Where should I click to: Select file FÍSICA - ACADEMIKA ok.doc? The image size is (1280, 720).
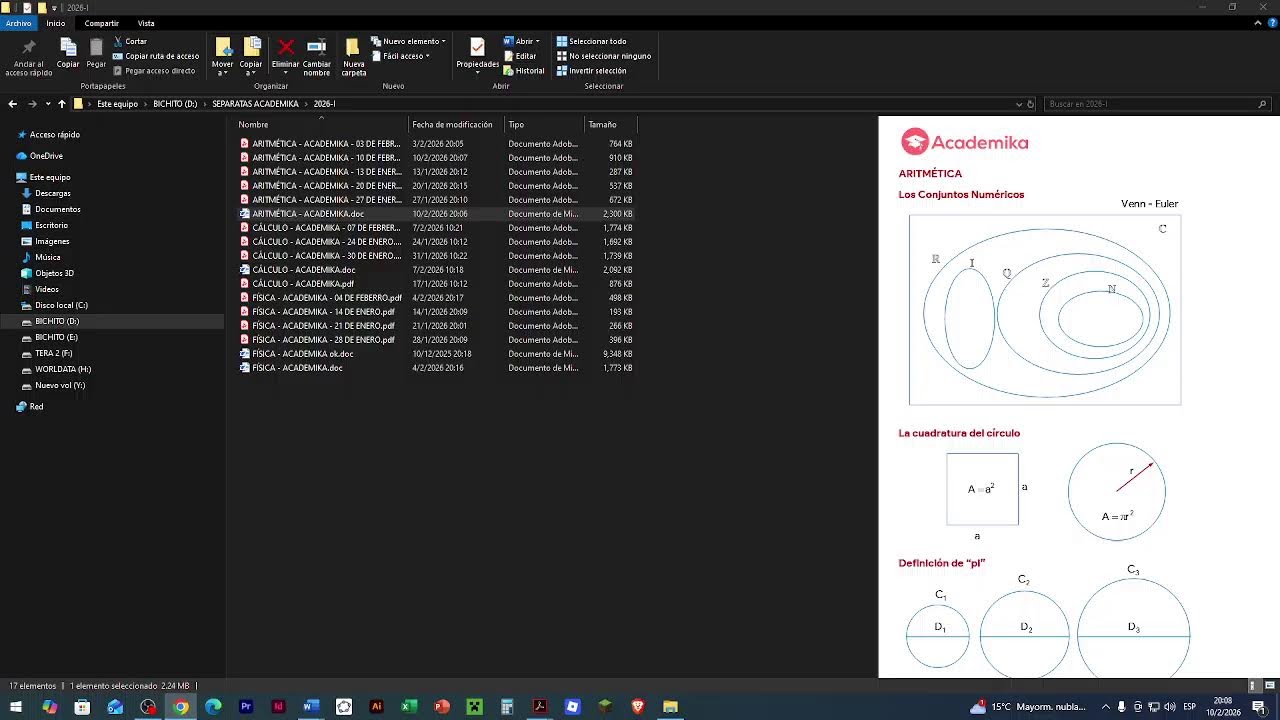(x=303, y=354)
